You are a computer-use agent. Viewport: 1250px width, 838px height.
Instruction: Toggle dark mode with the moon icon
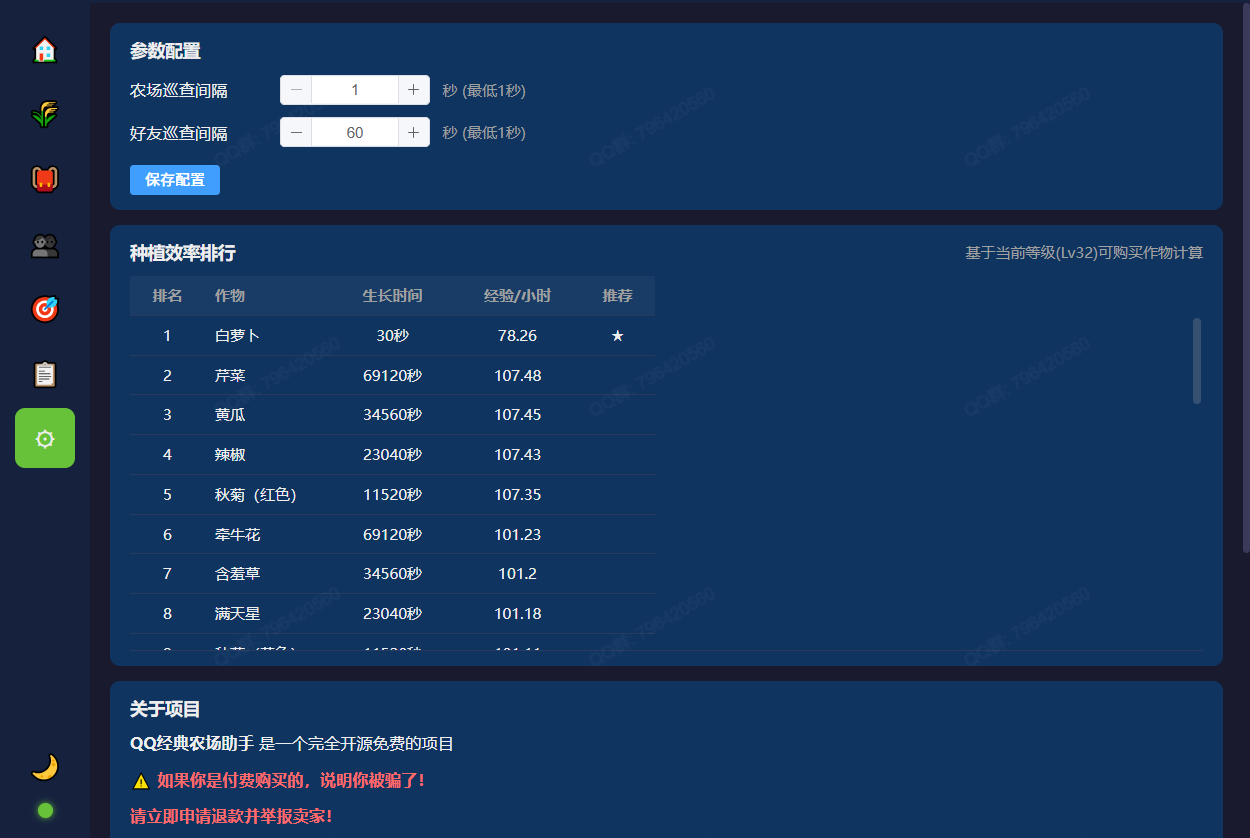[45, 767]
